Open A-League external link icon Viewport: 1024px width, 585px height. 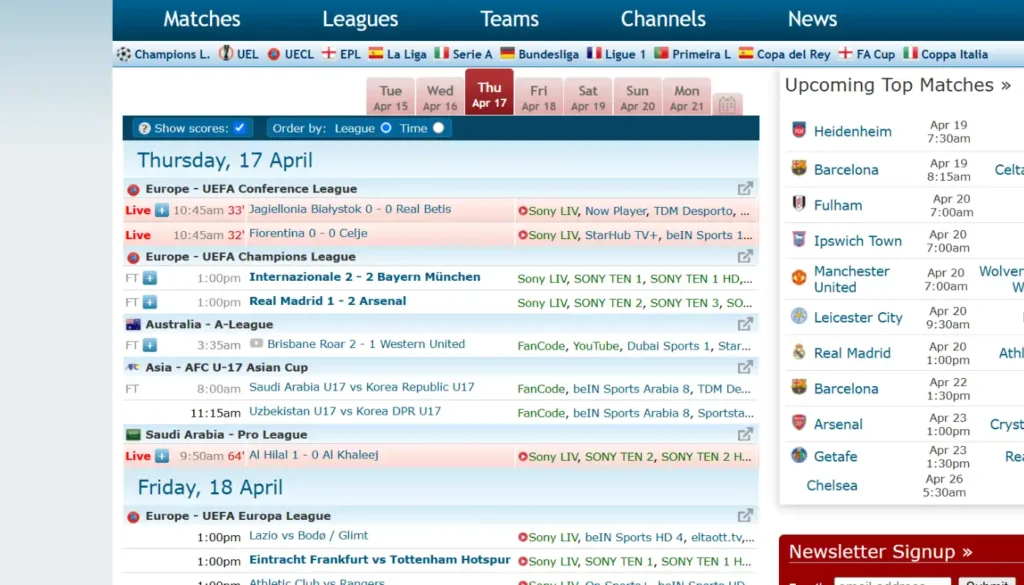pos(745,324)
